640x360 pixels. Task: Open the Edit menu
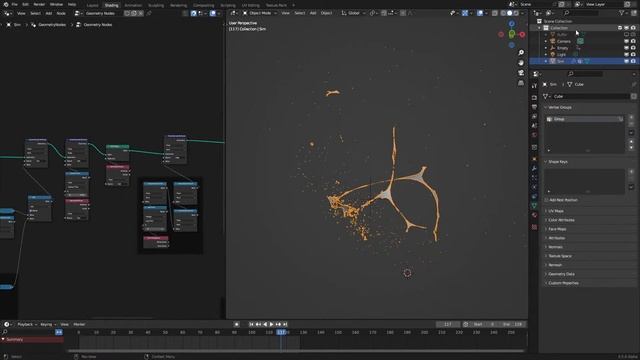click(25, 4)
